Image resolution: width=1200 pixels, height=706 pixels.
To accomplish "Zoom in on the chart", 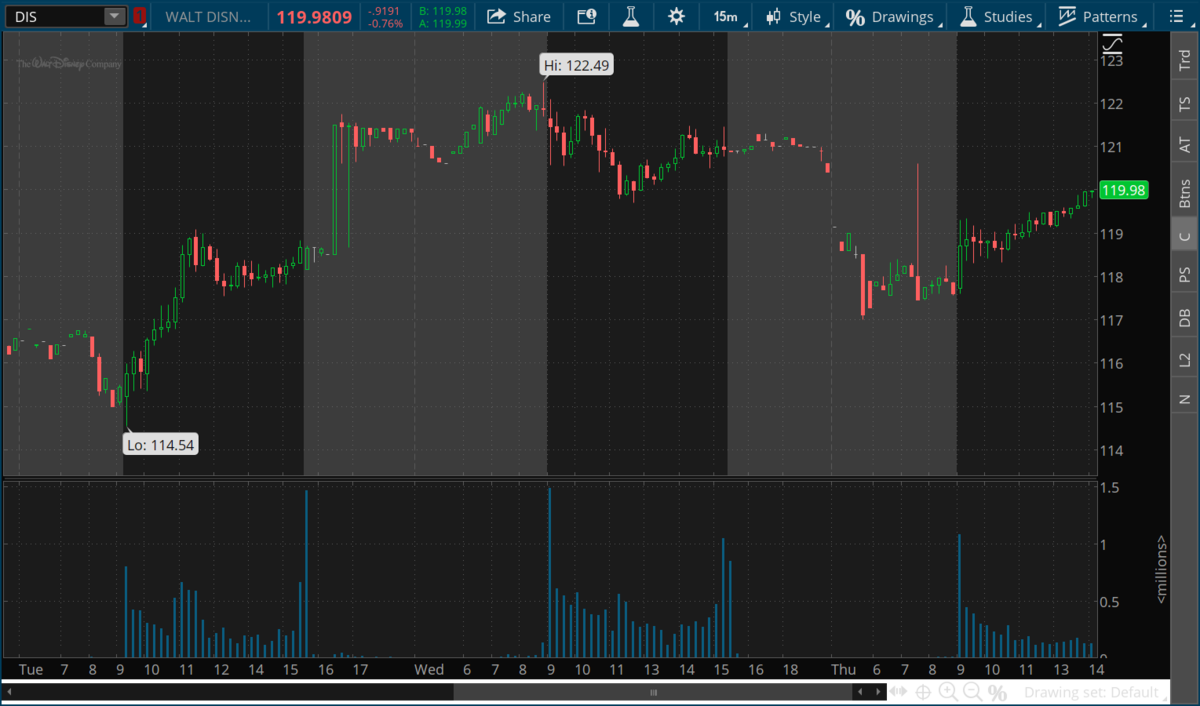I will pyautogui.click(x=947, y=692).
